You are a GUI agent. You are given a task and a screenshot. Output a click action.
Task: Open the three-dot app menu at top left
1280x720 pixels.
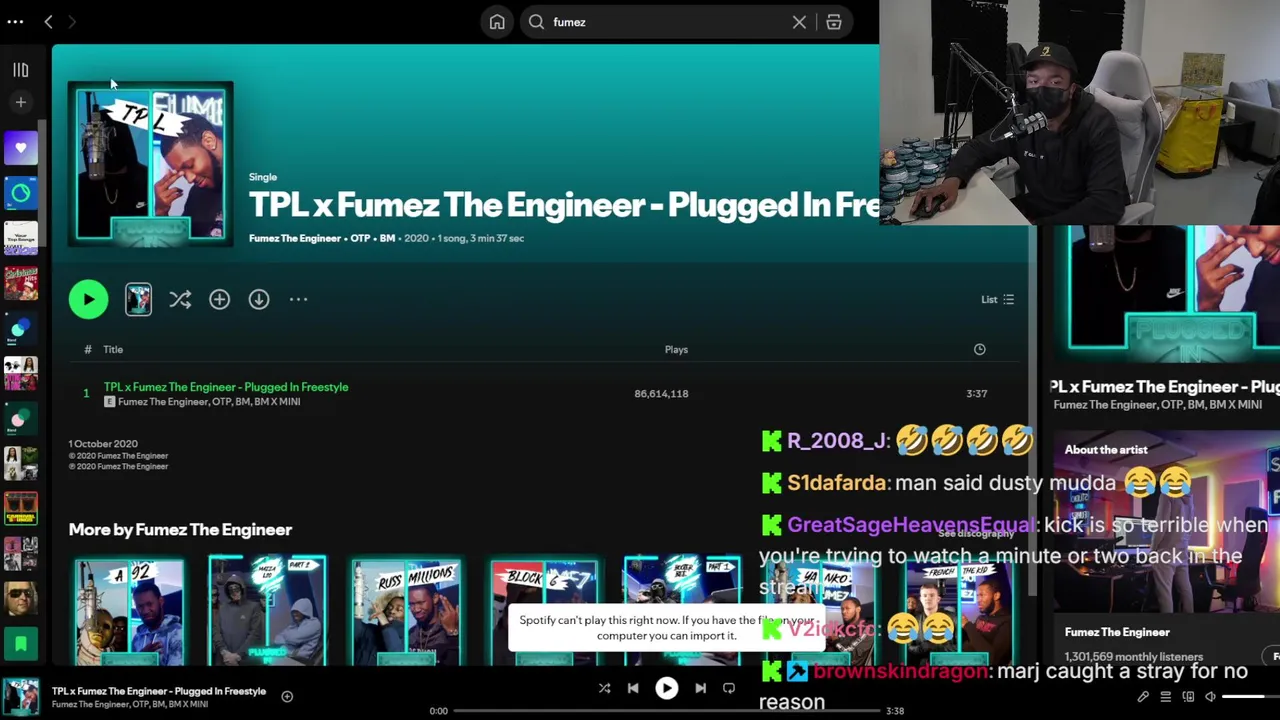click(x=15, y=22)
